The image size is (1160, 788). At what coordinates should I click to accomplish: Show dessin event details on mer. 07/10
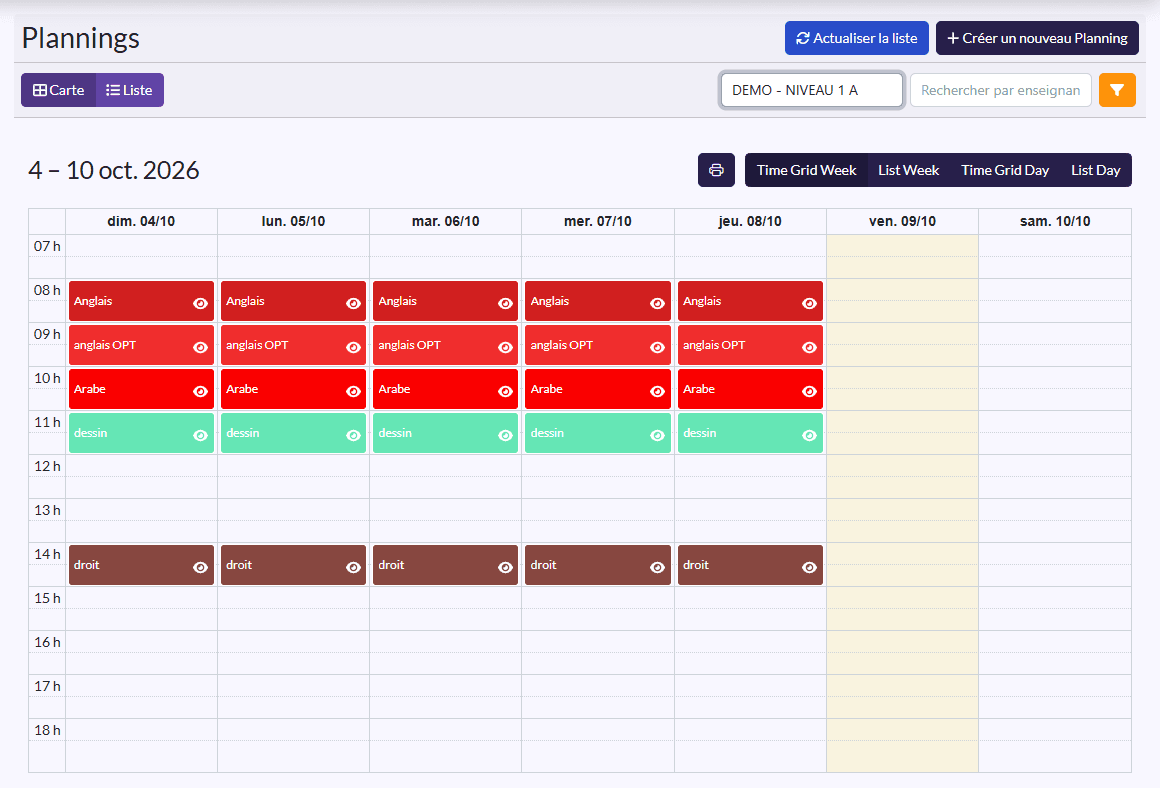point(657,435)
